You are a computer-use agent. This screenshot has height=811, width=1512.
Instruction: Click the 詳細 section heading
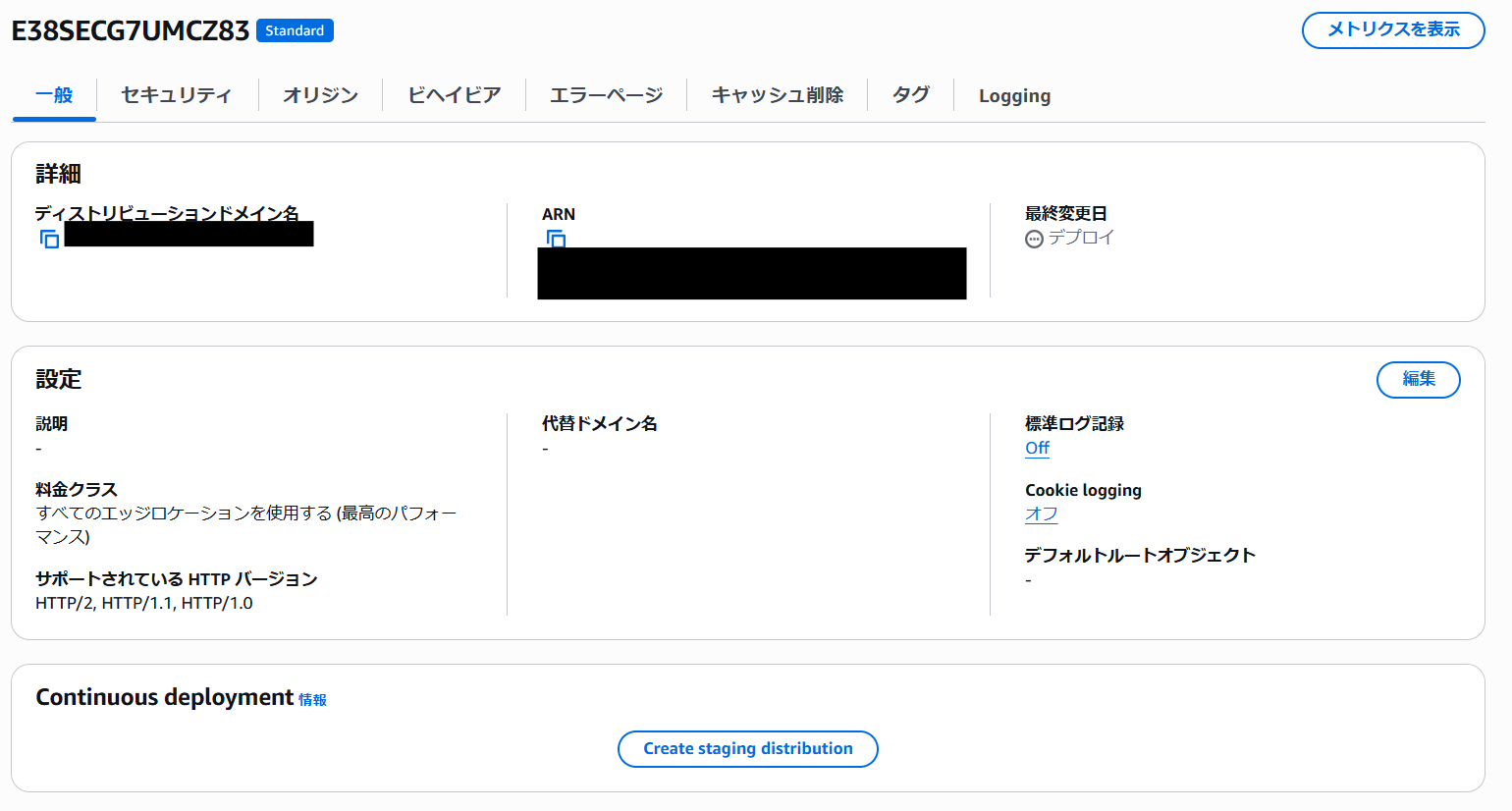tap(58, 174)
